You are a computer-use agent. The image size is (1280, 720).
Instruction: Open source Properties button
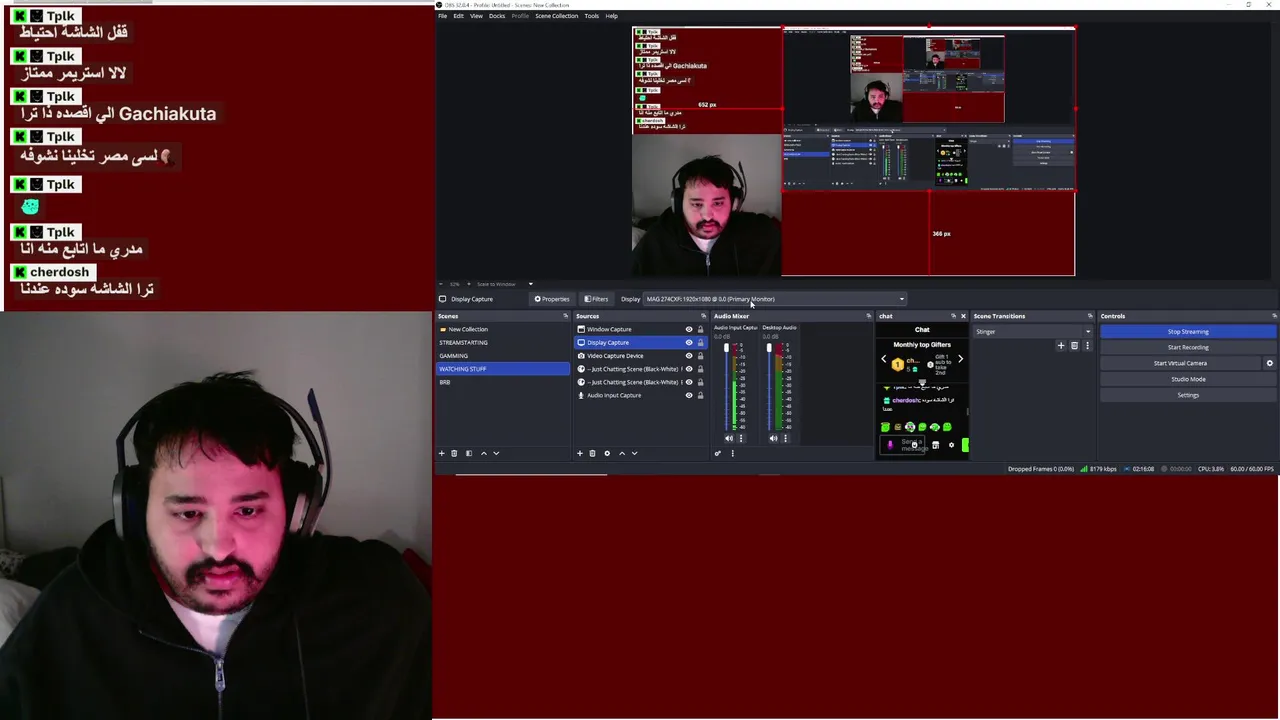[x=552, y=299]
